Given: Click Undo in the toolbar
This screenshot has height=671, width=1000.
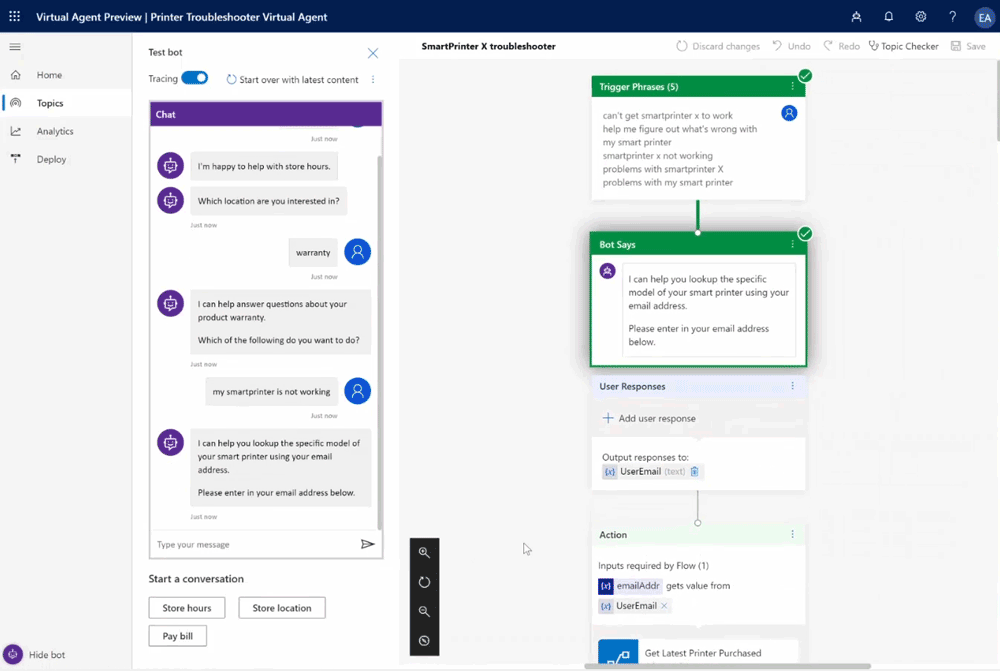Looking at the screenshot, I should coord(791,47).
